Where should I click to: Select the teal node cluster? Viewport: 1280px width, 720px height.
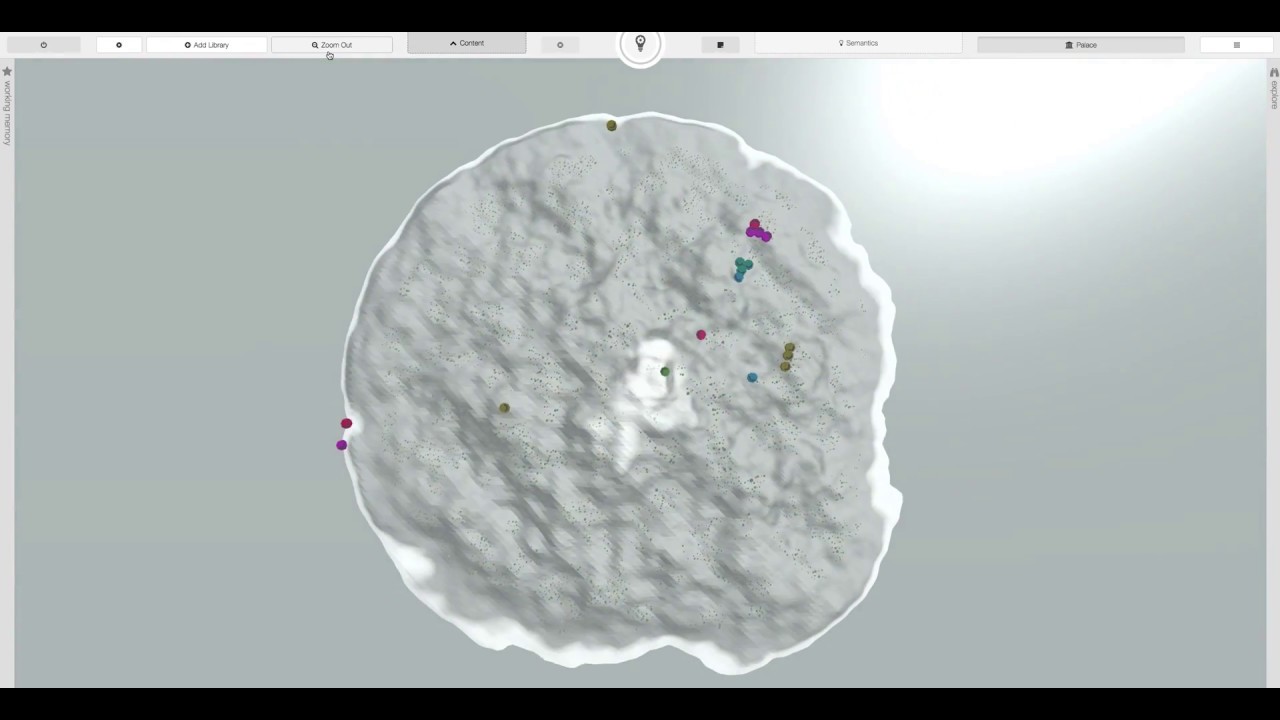pos(742,268)
